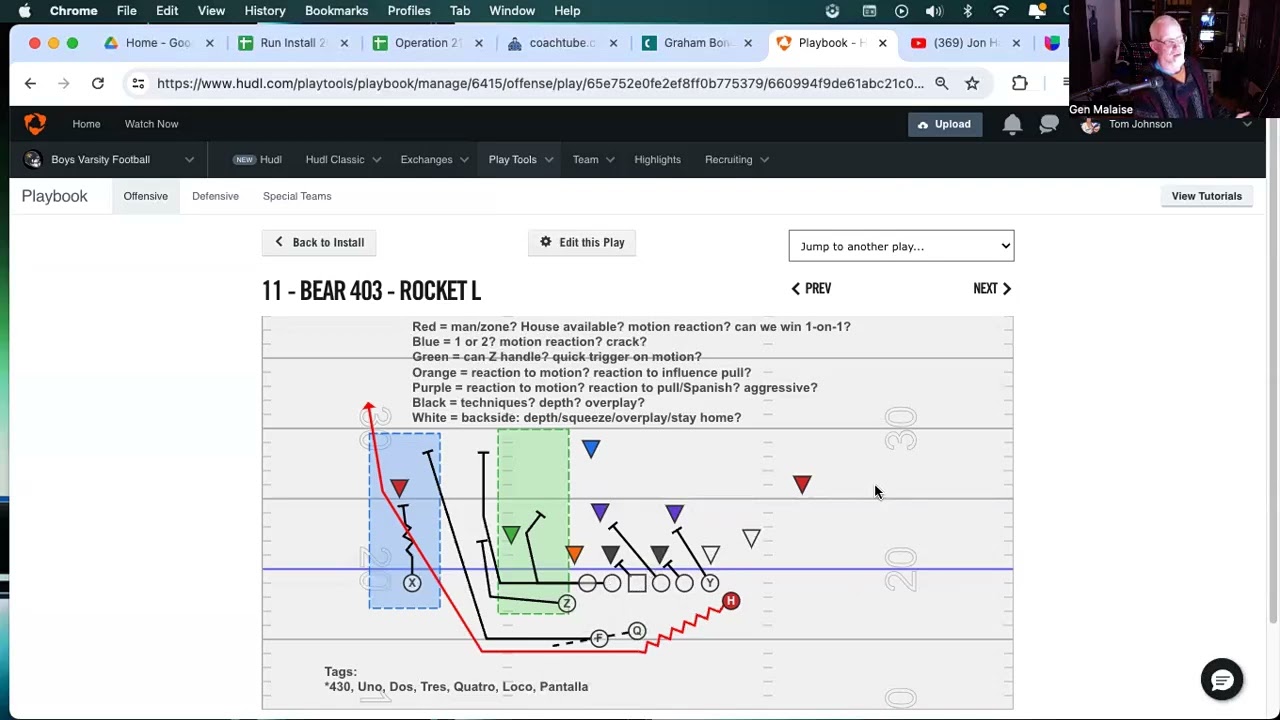Select the X receiver circle
This screenshot has width=1280, height=720.
click(x=412, y=583)
